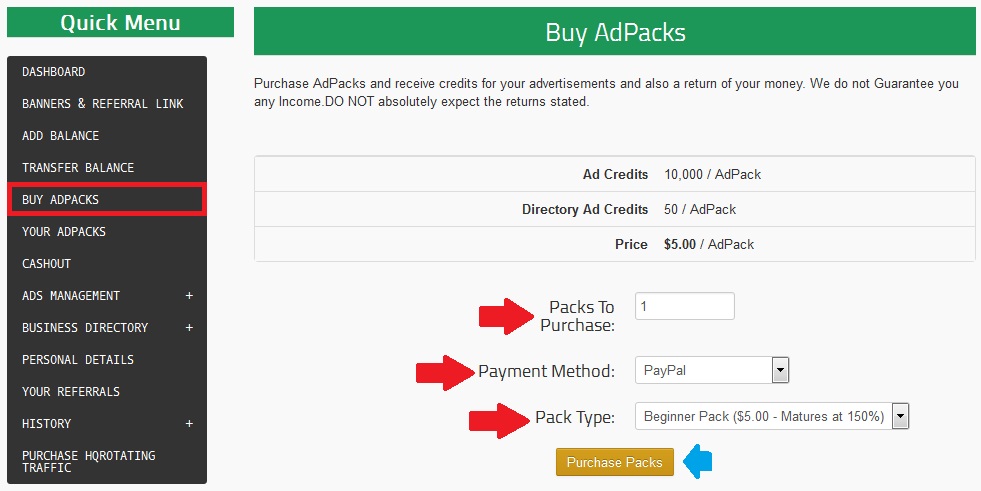Expand the History plus icon

189,424
